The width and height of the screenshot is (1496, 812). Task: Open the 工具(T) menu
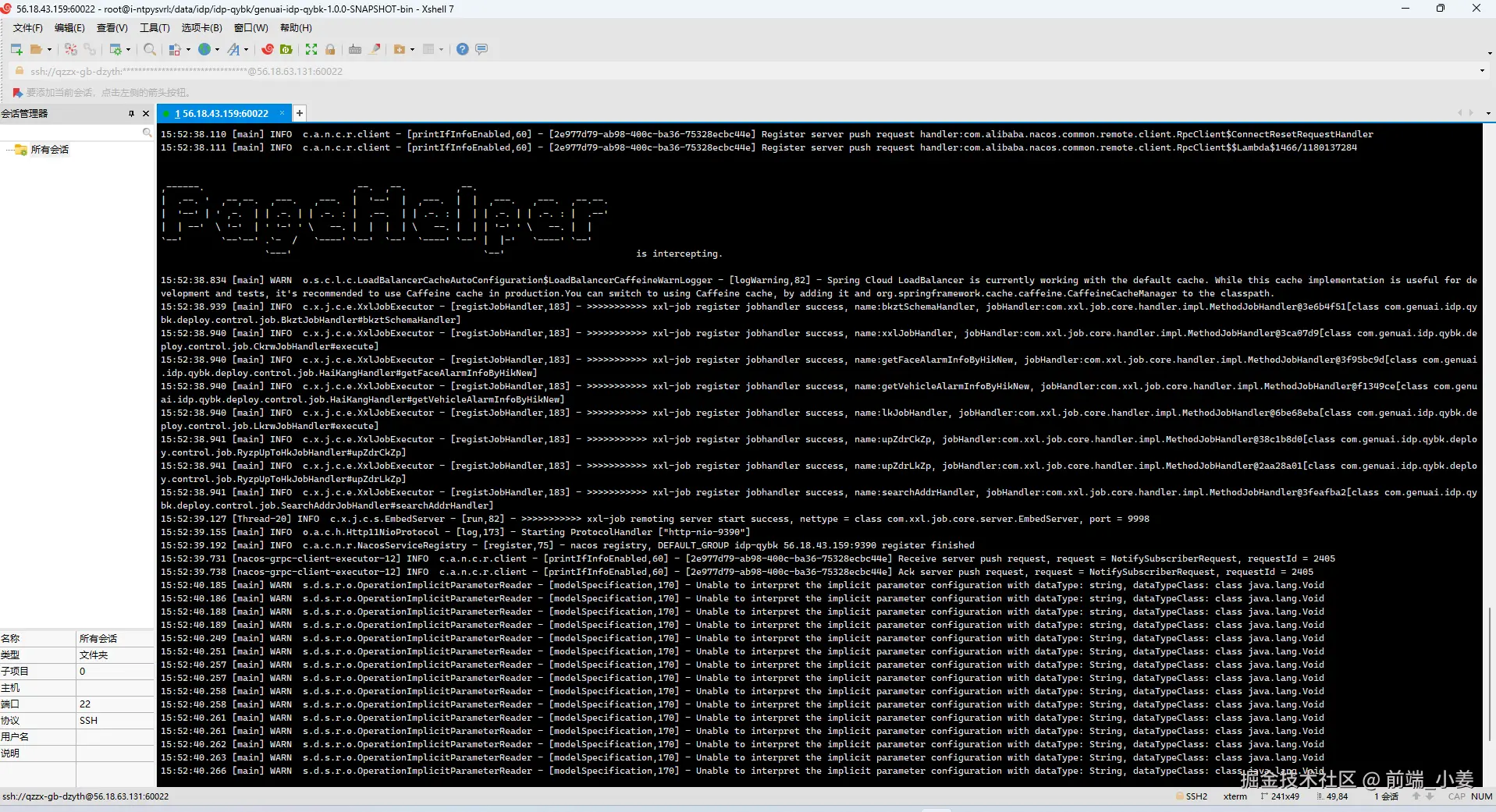pyautogui.click(x=155, y=28)
